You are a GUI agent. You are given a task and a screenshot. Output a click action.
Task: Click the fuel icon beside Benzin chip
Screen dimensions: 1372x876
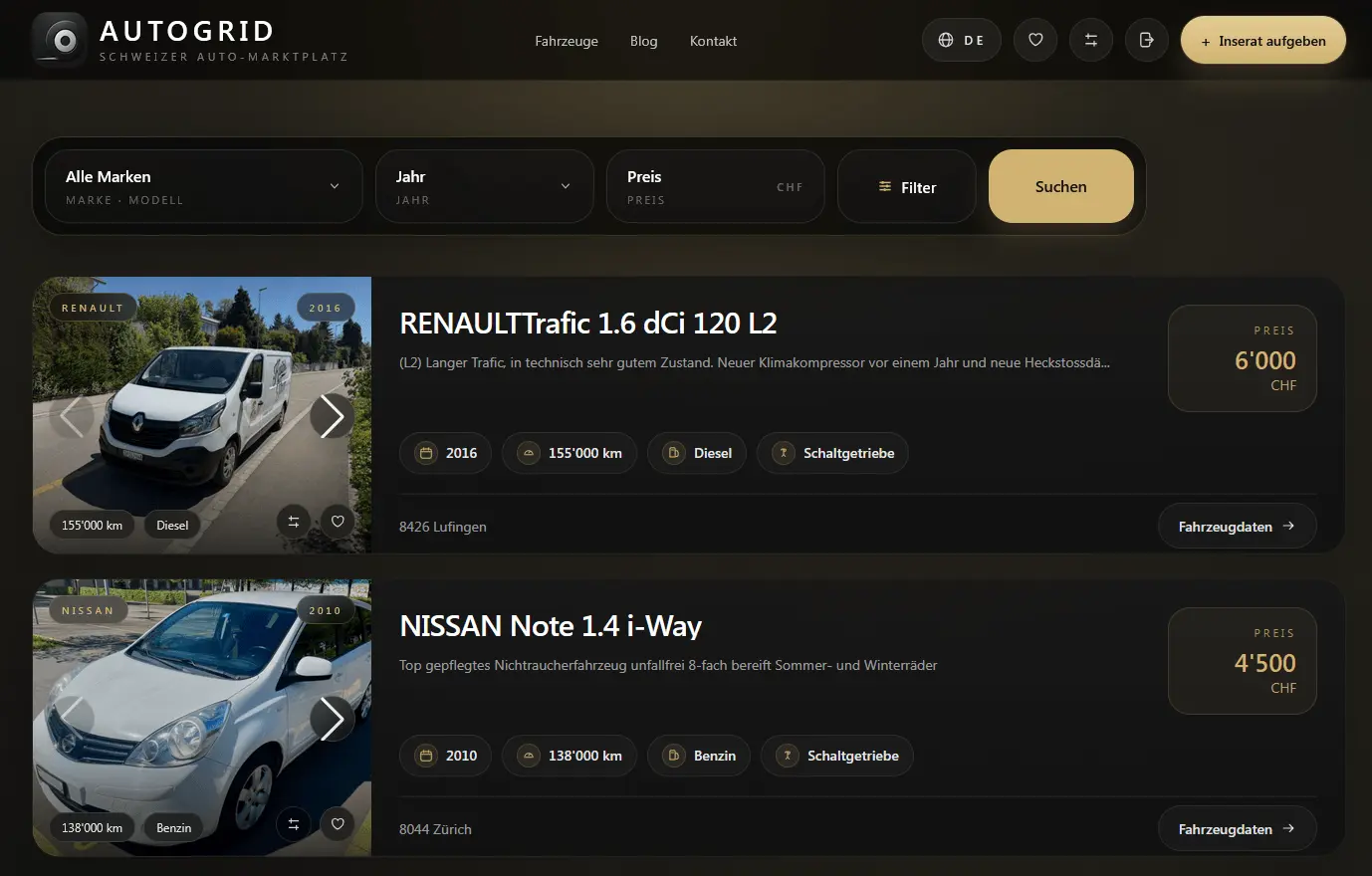click(x=674, y=756)
